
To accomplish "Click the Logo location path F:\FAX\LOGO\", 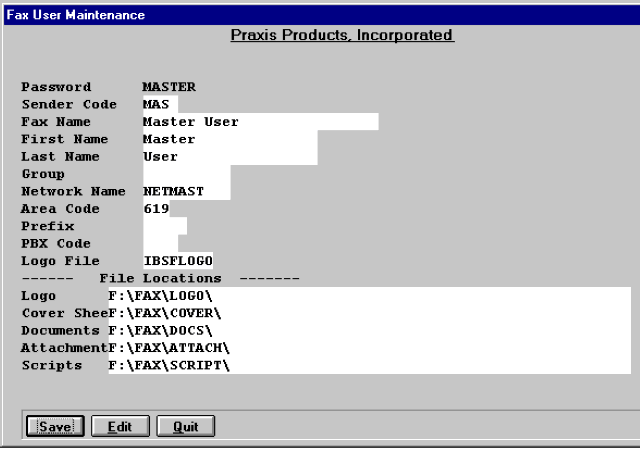I will click(x=369, y=296).
